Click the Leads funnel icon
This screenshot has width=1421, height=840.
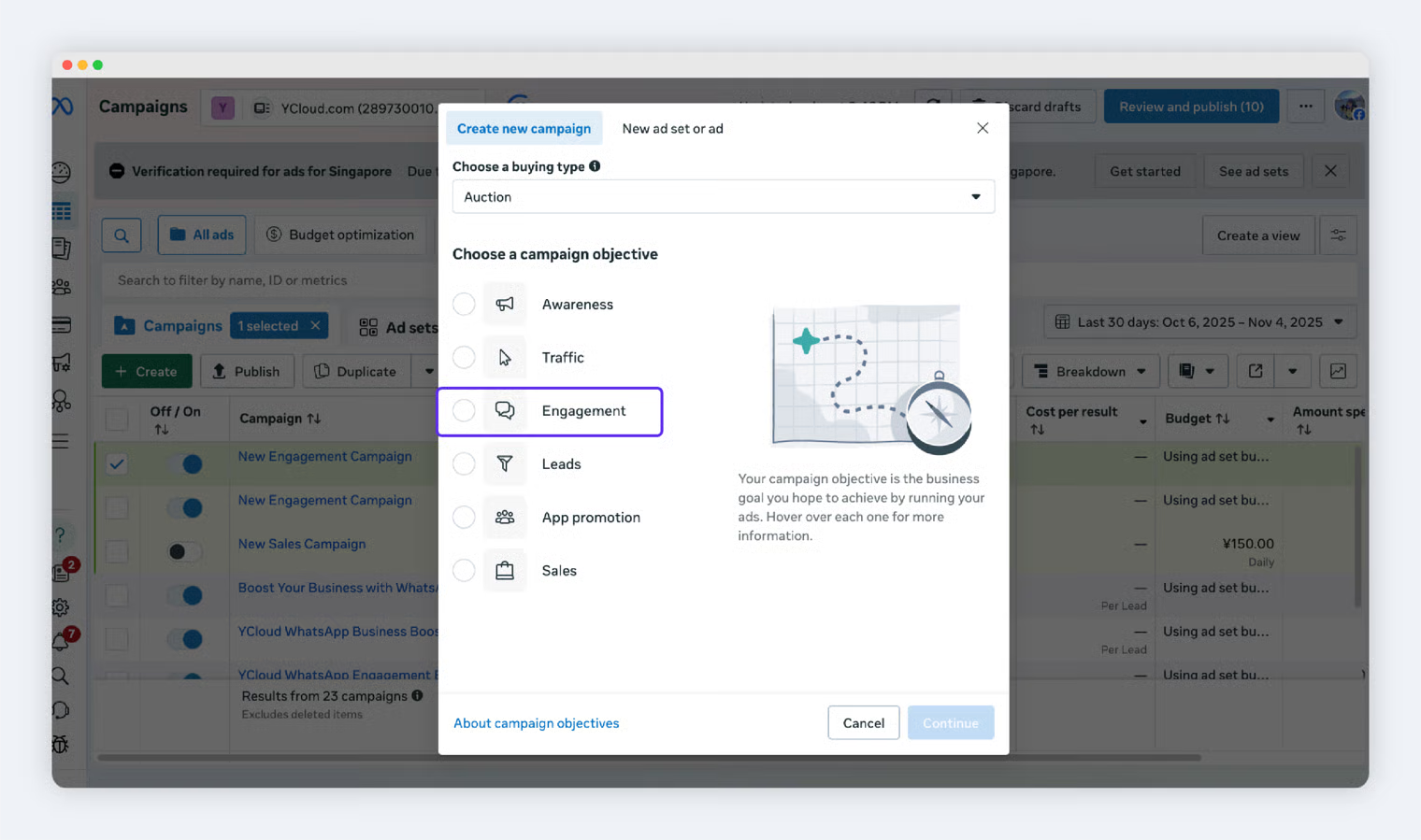(x=505, y=464)
